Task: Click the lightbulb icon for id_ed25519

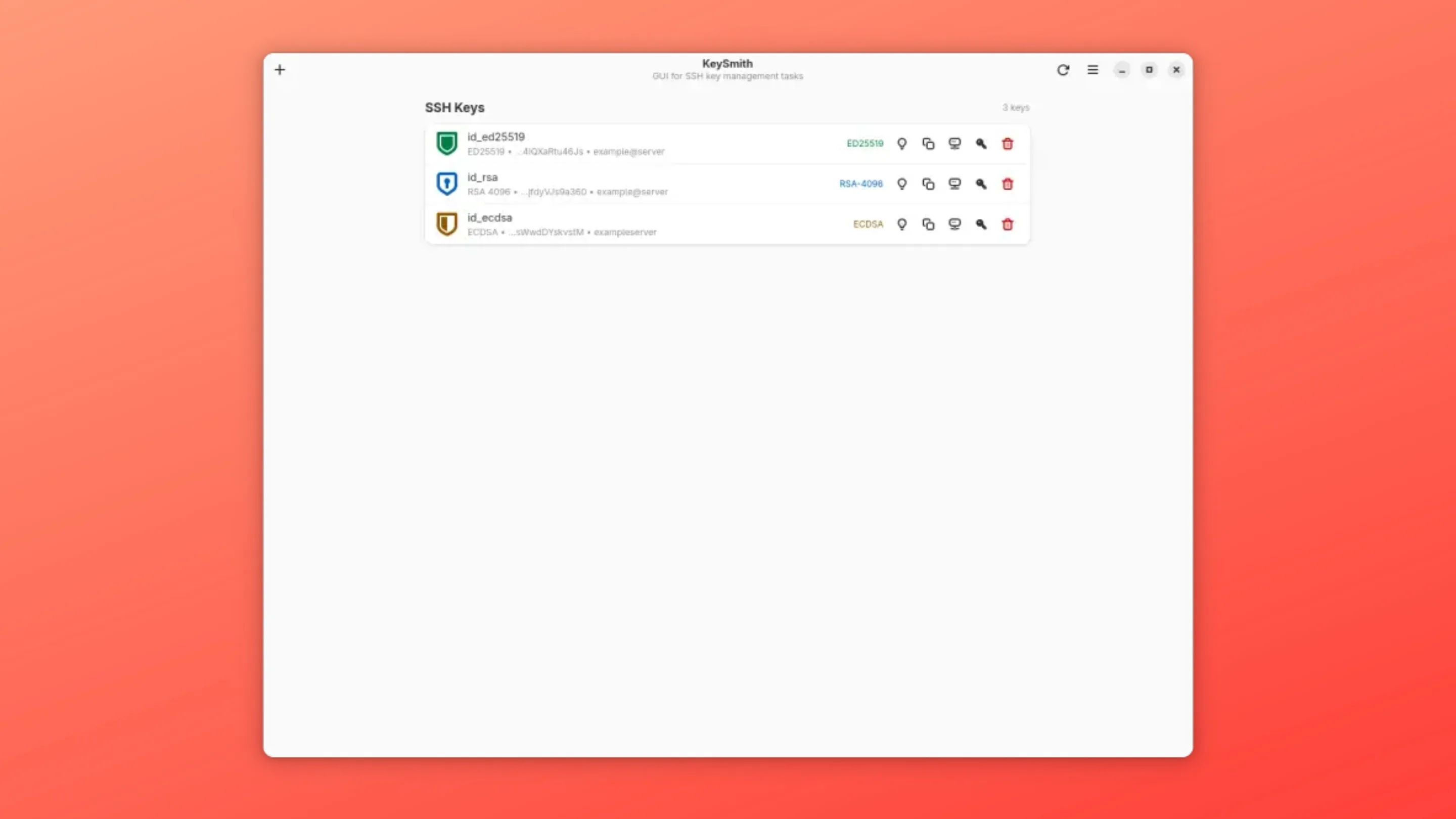Action: click(902, 144)
